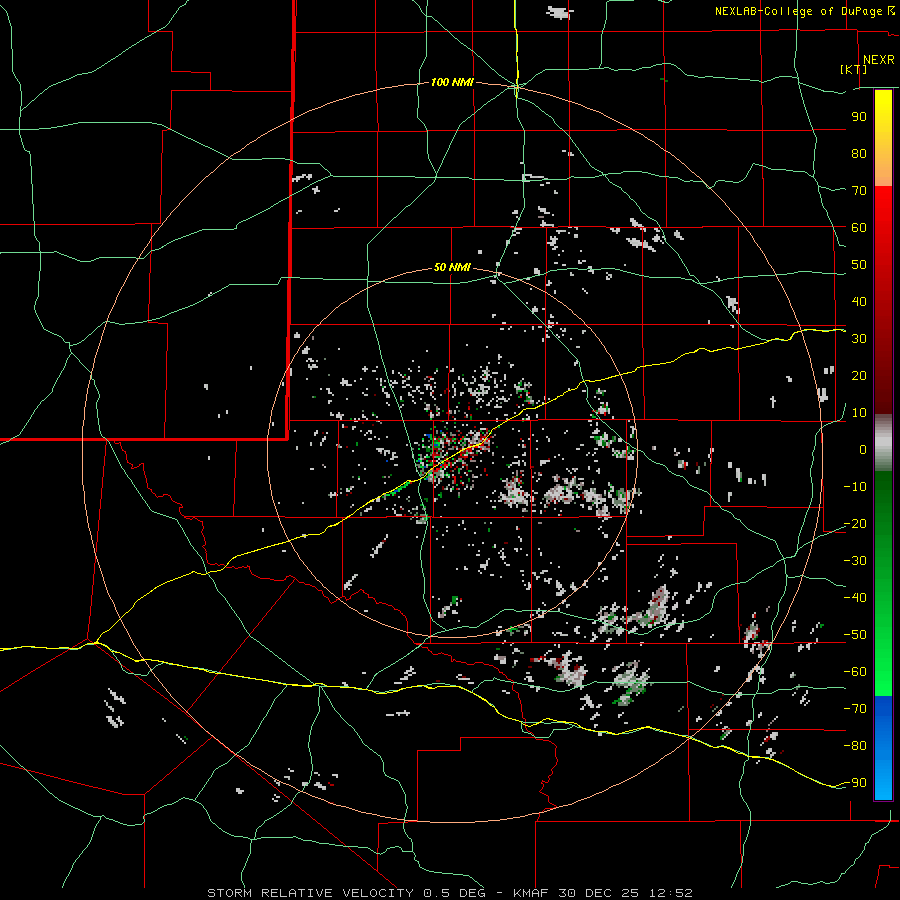
Task: Select the -70 value on velocity scale
Action: pos(855,709)
